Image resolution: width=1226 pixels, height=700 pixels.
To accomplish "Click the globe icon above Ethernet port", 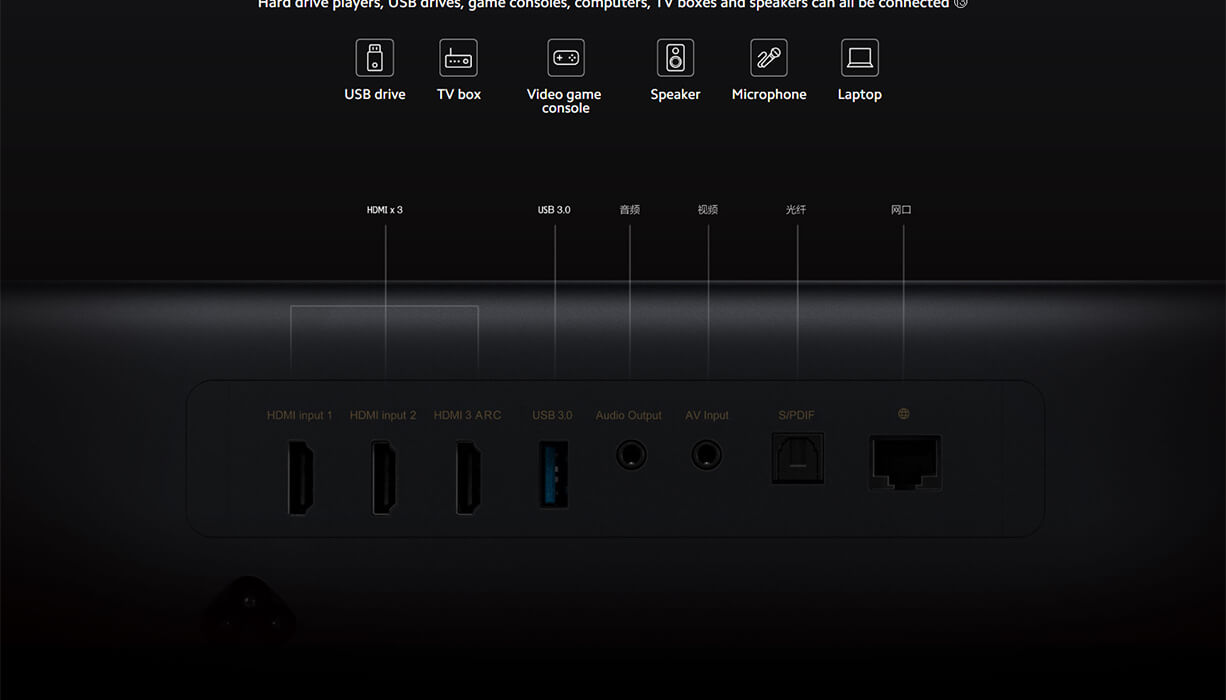I will tap(904, 414).
